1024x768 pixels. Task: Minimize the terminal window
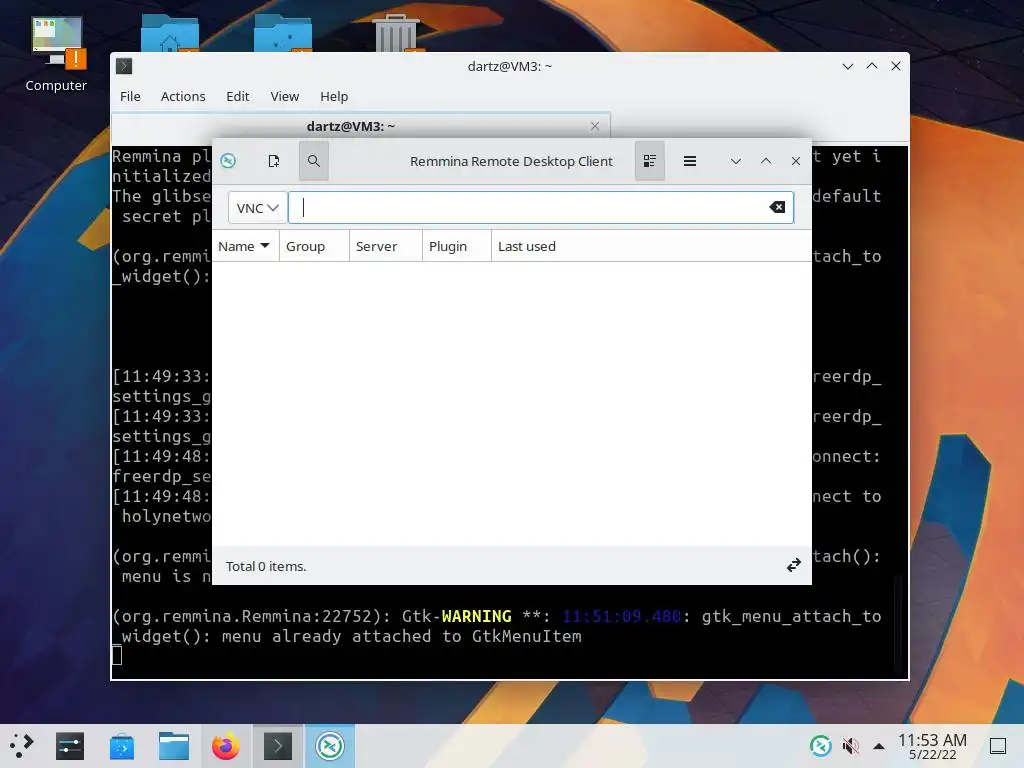(848, 66)
